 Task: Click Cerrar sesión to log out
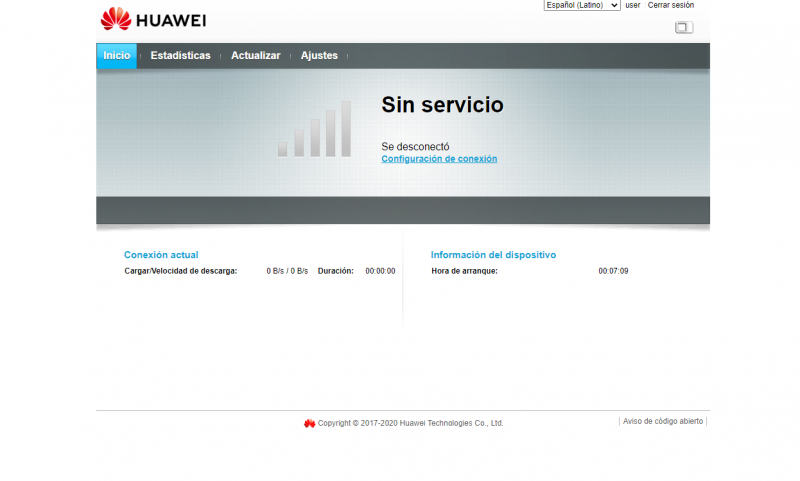point(670,5)
